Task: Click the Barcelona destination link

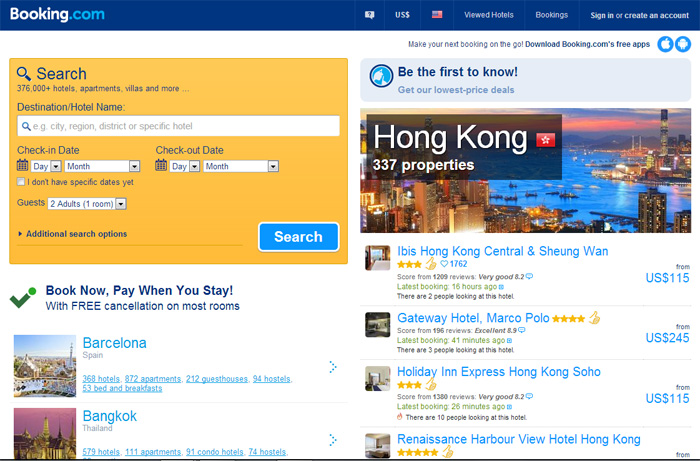Action: (115, 343)
